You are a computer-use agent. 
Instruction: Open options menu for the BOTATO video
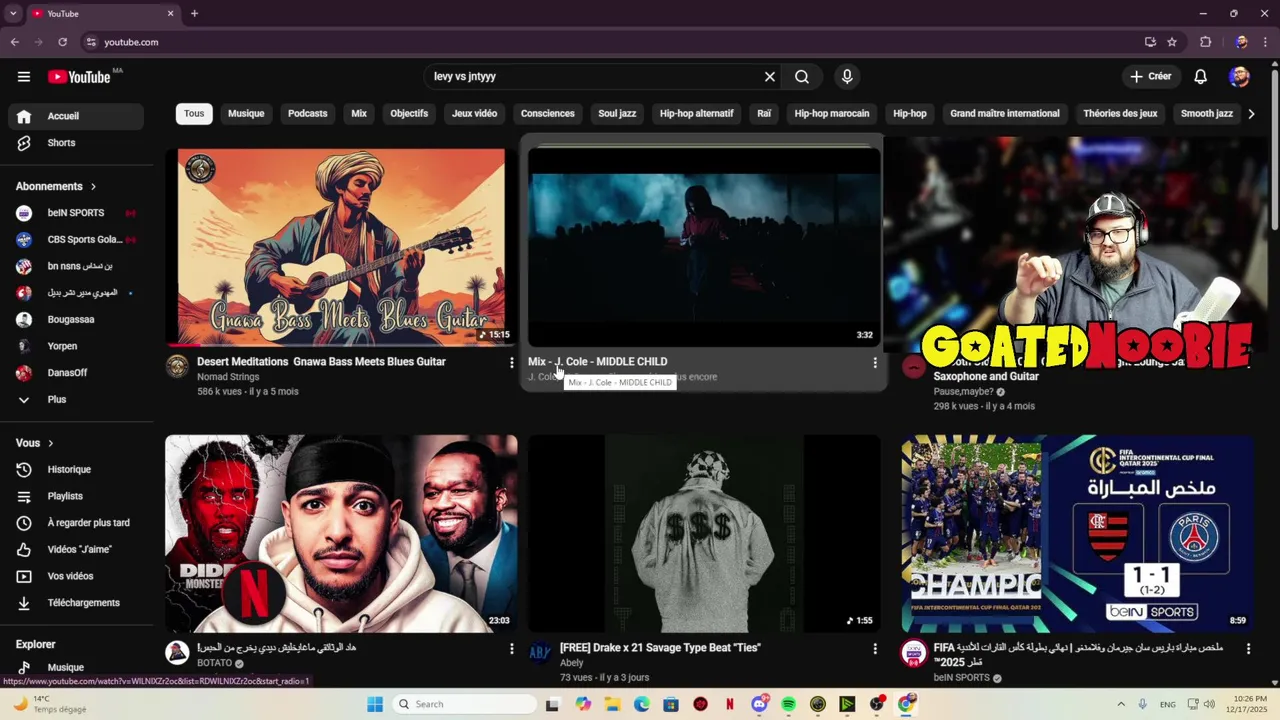tap(511, 649)
